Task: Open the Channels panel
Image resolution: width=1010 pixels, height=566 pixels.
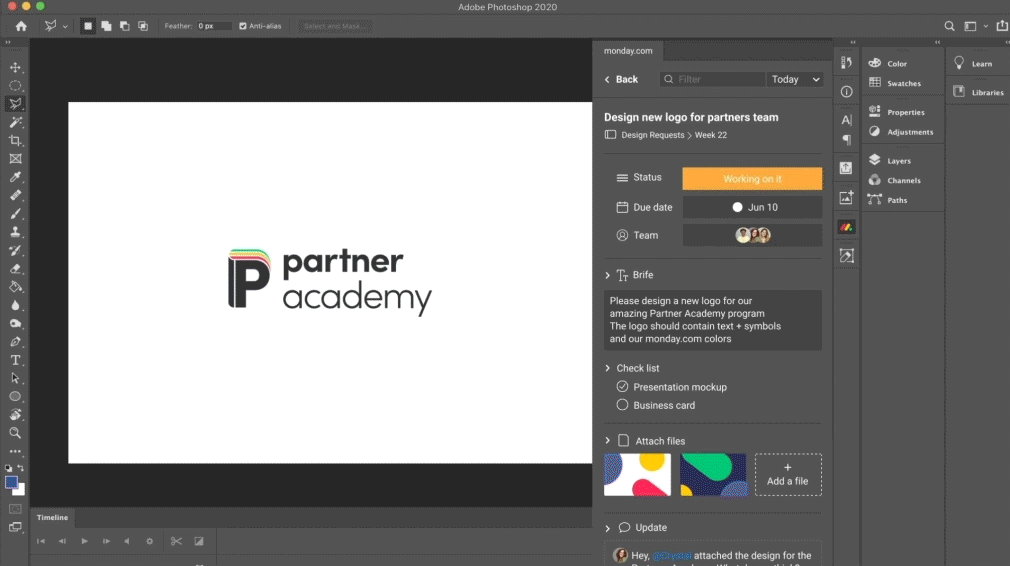Action: 895,180
